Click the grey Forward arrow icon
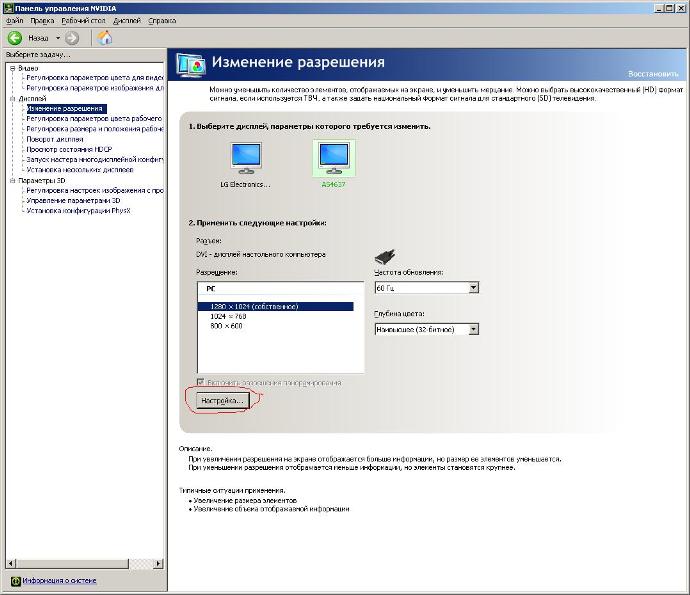The image size is (690, 595). (x=72, y=38)
